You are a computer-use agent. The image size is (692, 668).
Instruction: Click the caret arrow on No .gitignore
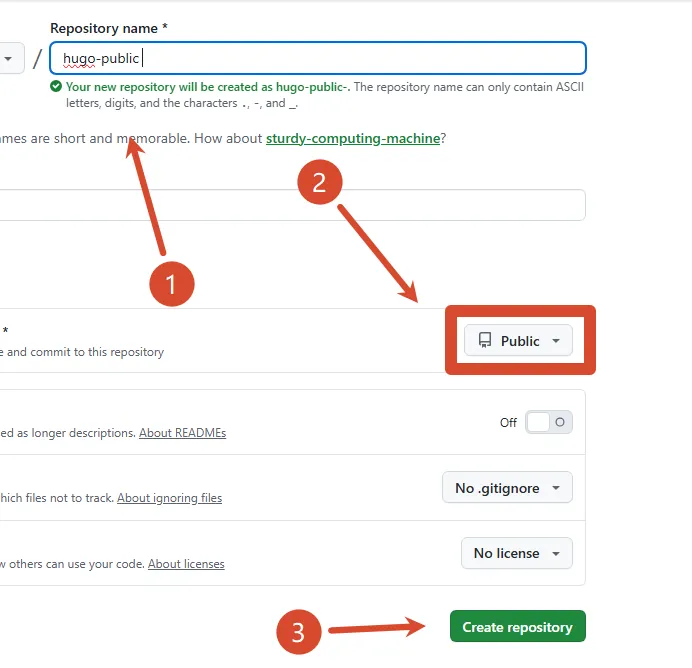556,488
